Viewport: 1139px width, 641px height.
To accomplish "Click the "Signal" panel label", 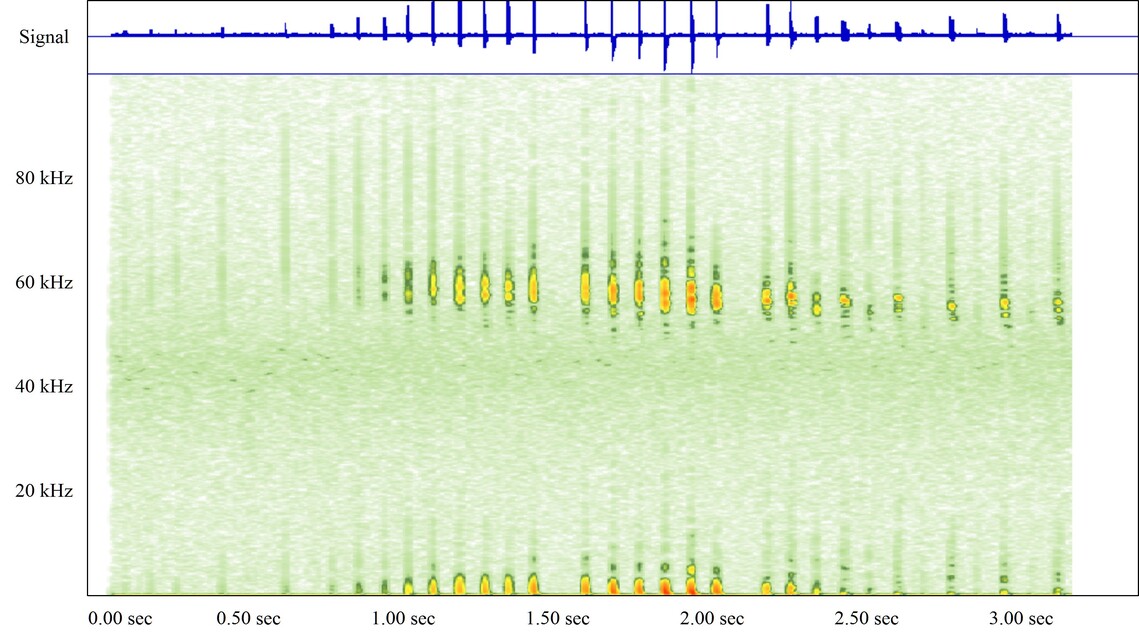I will [44, 38].
